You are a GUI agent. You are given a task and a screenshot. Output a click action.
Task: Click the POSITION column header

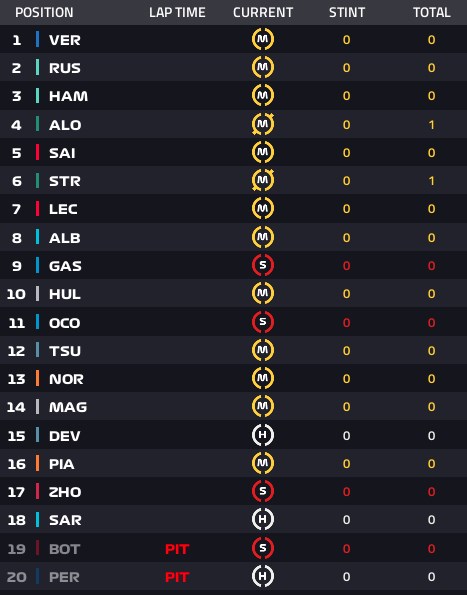(44, 13)
